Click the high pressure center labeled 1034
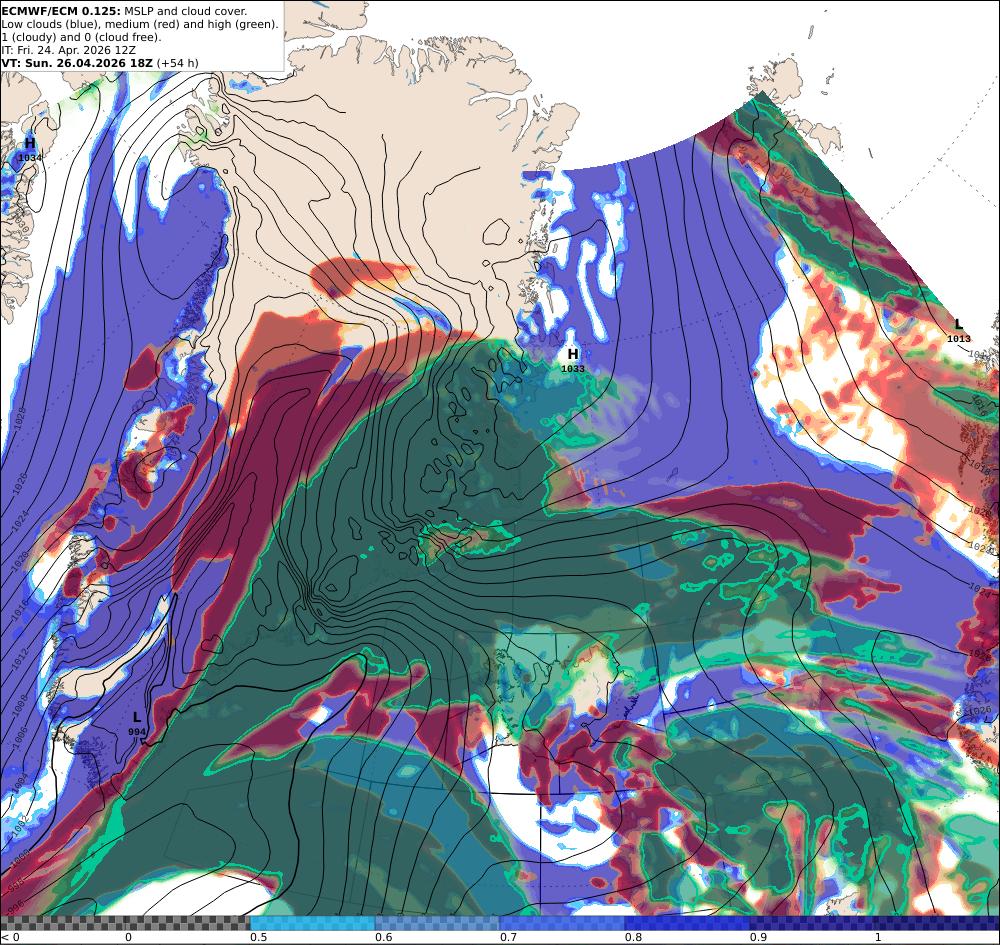 pyautogui.click(x=30, y=150)
